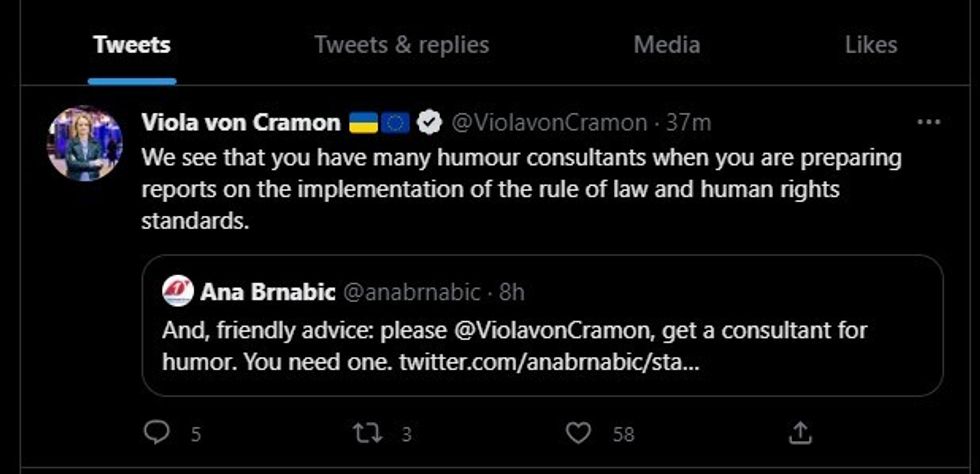This screenshot has height=474, width=980.
Task: Like the tweet with heart icon
Action: pos(579,433)
